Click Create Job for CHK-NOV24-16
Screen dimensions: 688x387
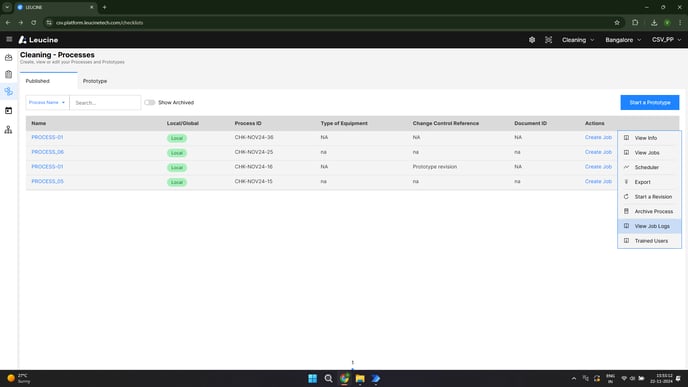click(x=598, y=167)
